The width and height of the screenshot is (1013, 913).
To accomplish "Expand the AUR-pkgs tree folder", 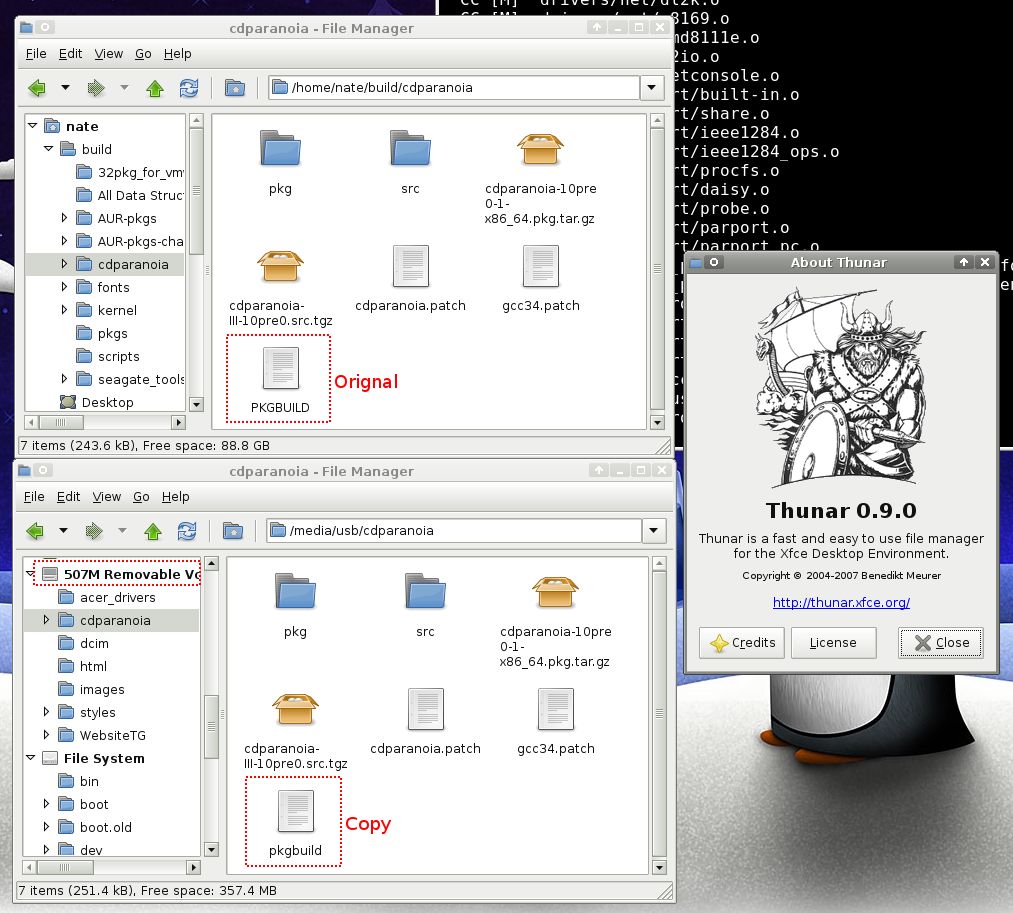I will click(x=65, y=218).
